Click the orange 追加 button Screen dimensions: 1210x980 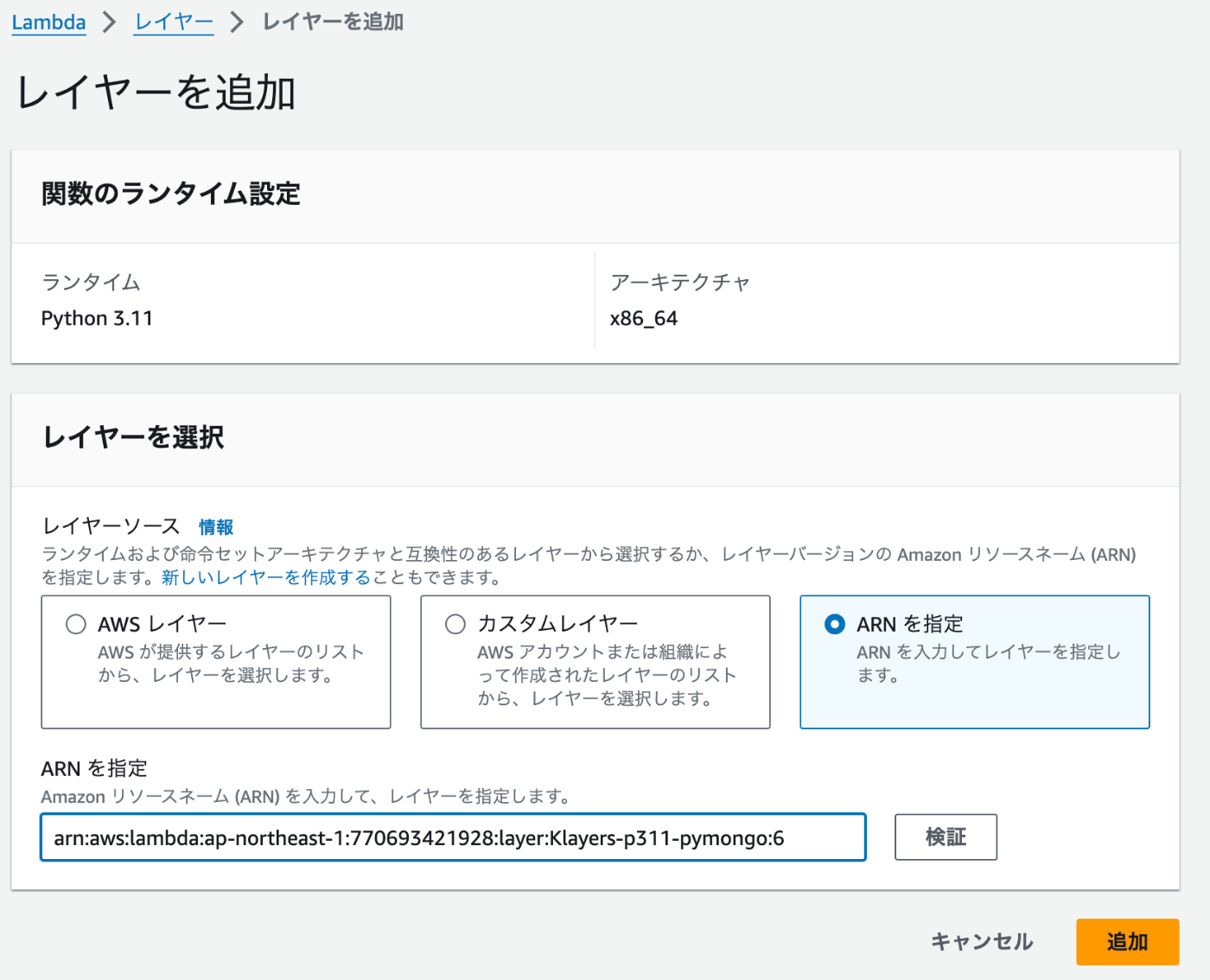tap(1127, 941)
